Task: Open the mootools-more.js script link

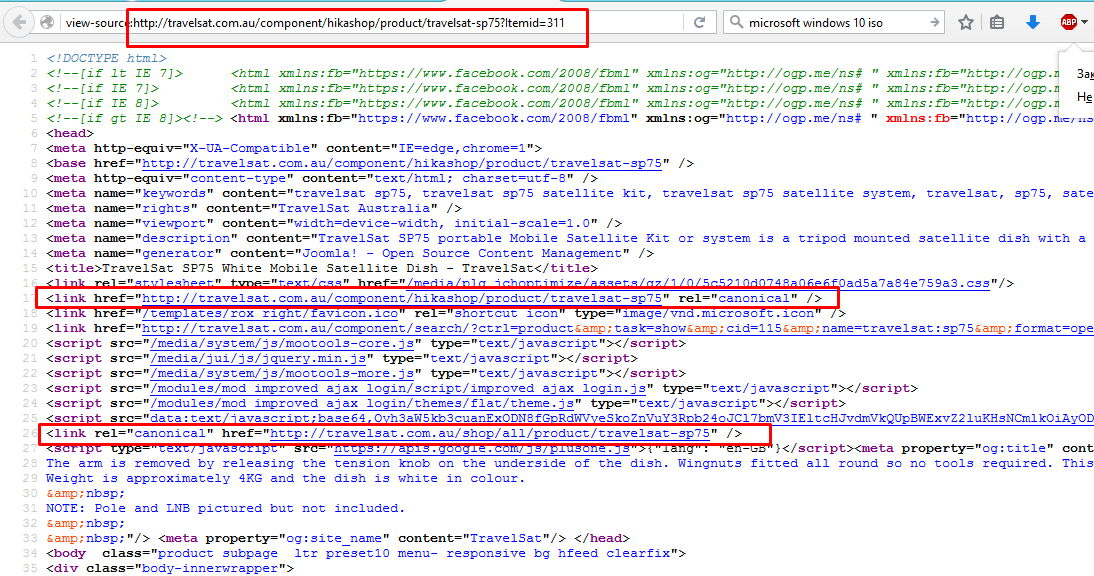Action: point(283,373)
